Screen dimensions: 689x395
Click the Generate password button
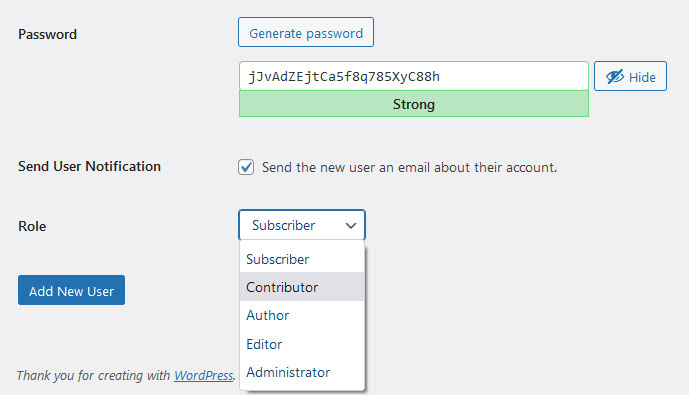click(306, 33)
